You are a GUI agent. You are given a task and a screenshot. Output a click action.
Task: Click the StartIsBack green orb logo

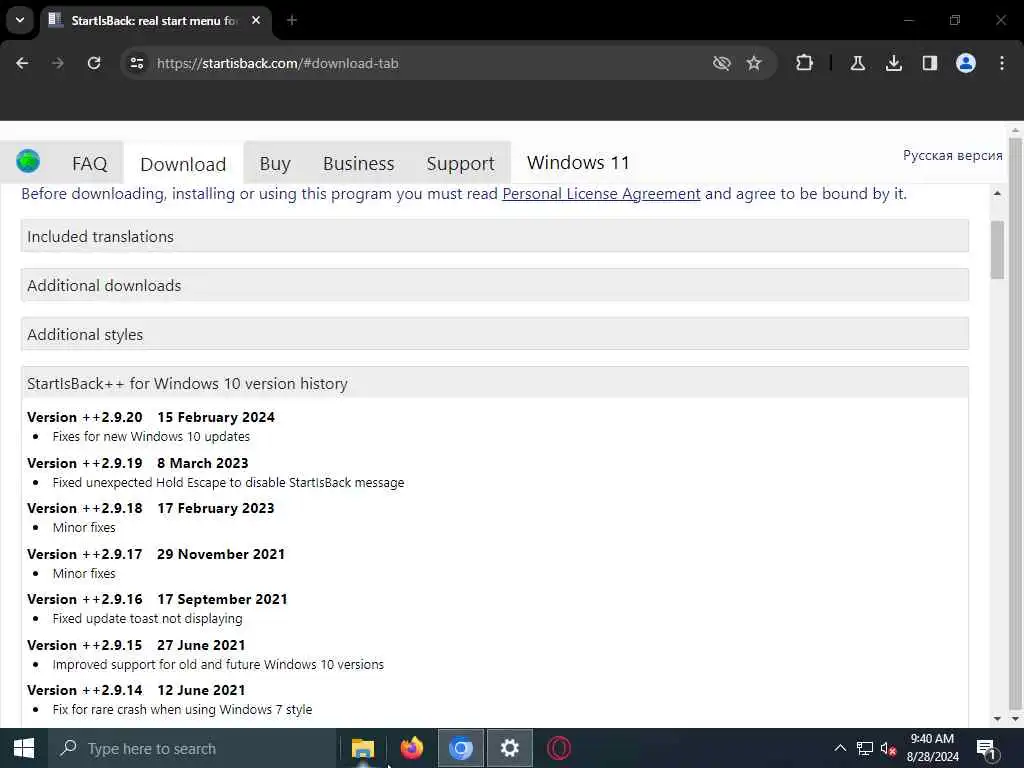click(x=28, y=161)
